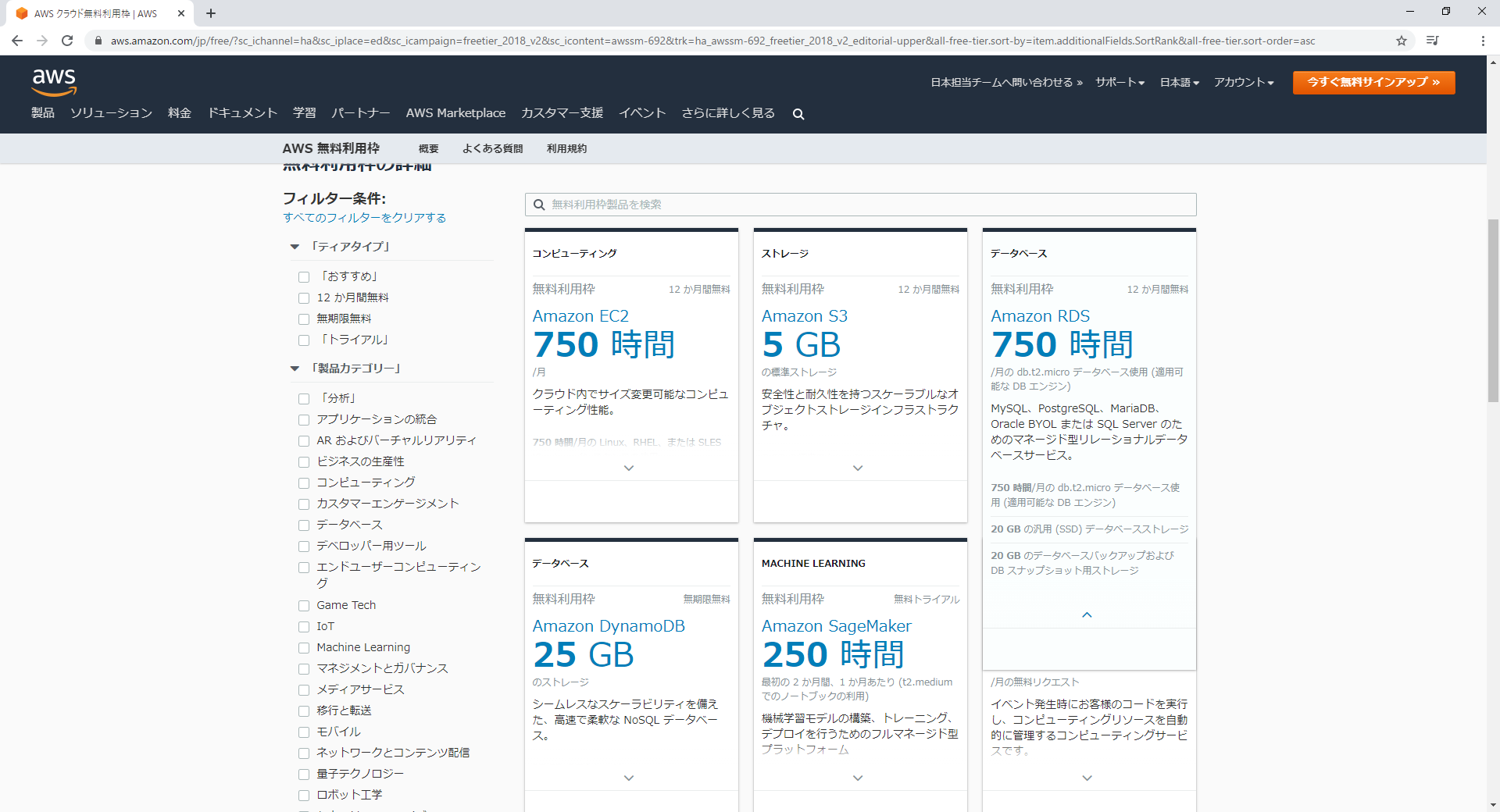Open the Chrome three-dot menu
Image resolution: width=1500 pixels, height=812 pixels.
[1483, 41]
